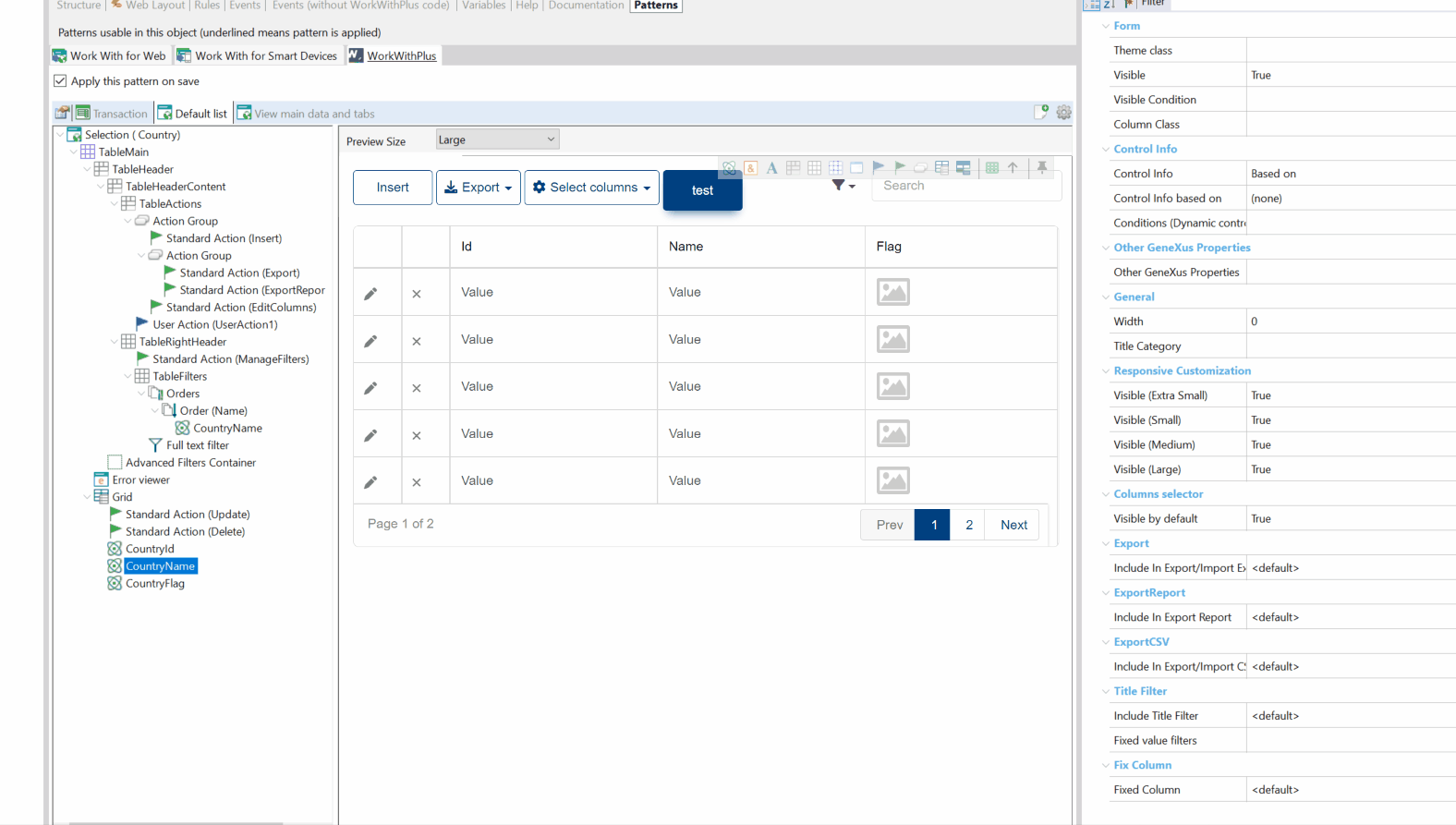Click Fixed Column property value
This screenshot has height=825, width=1456.
1351,790
